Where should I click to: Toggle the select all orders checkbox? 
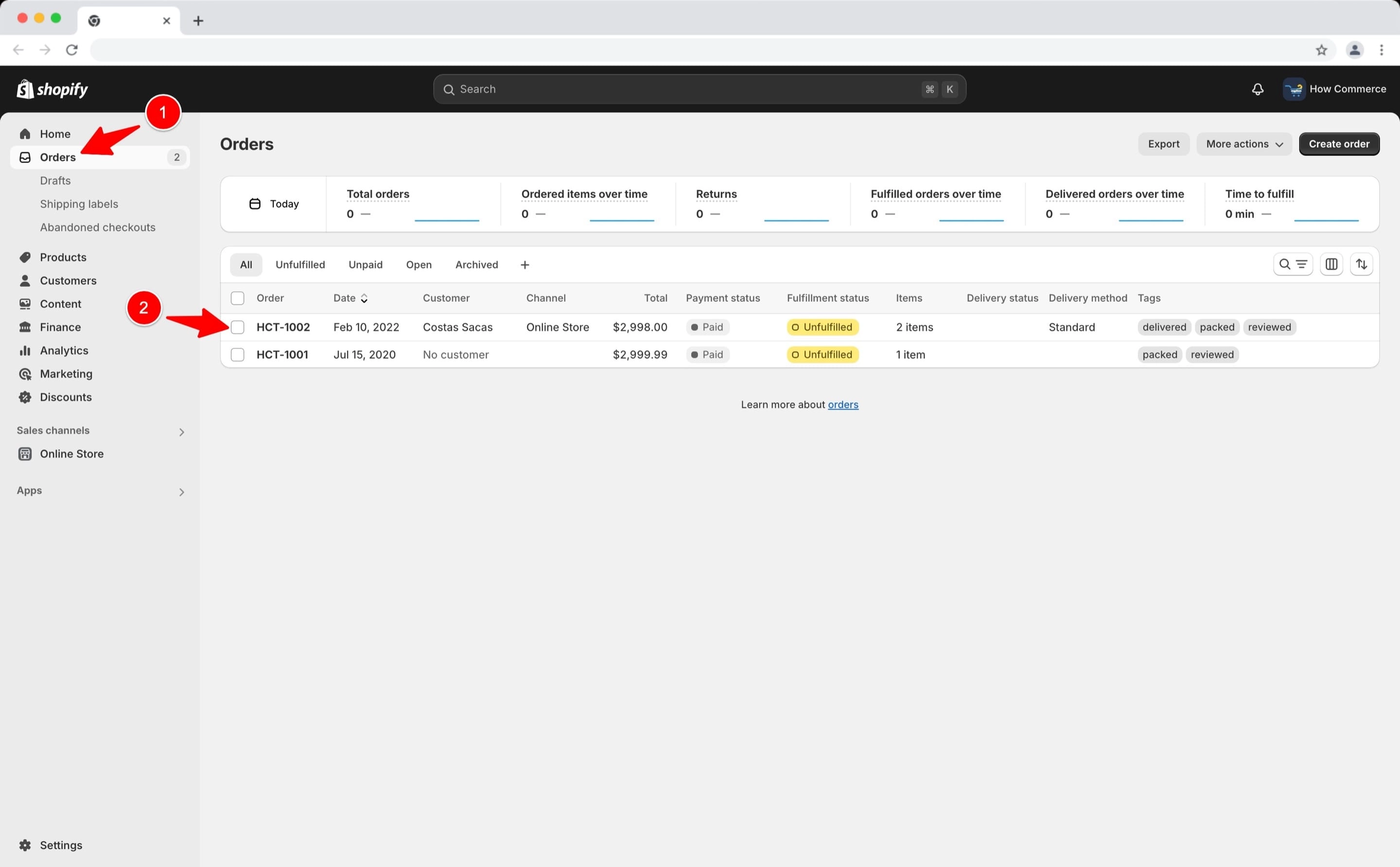click(x=237, y=298)
